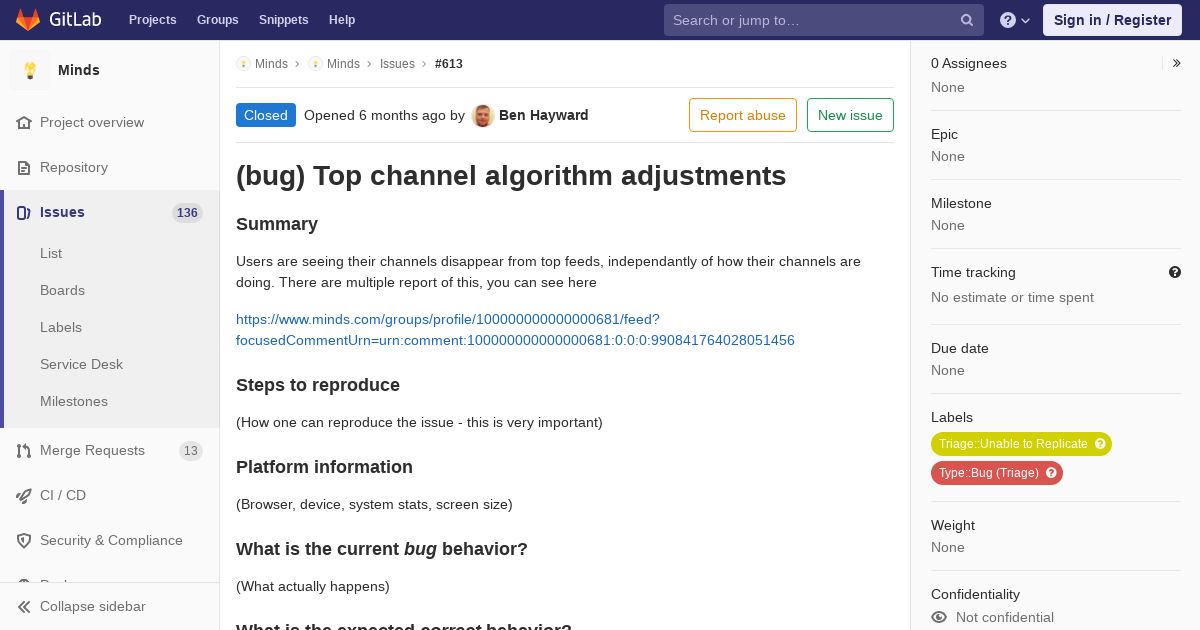Image resolution: width=1200 pixels, height=630 pixels.
Task: Open the Projects menu in the top bar
Action: tap(152, 20)
